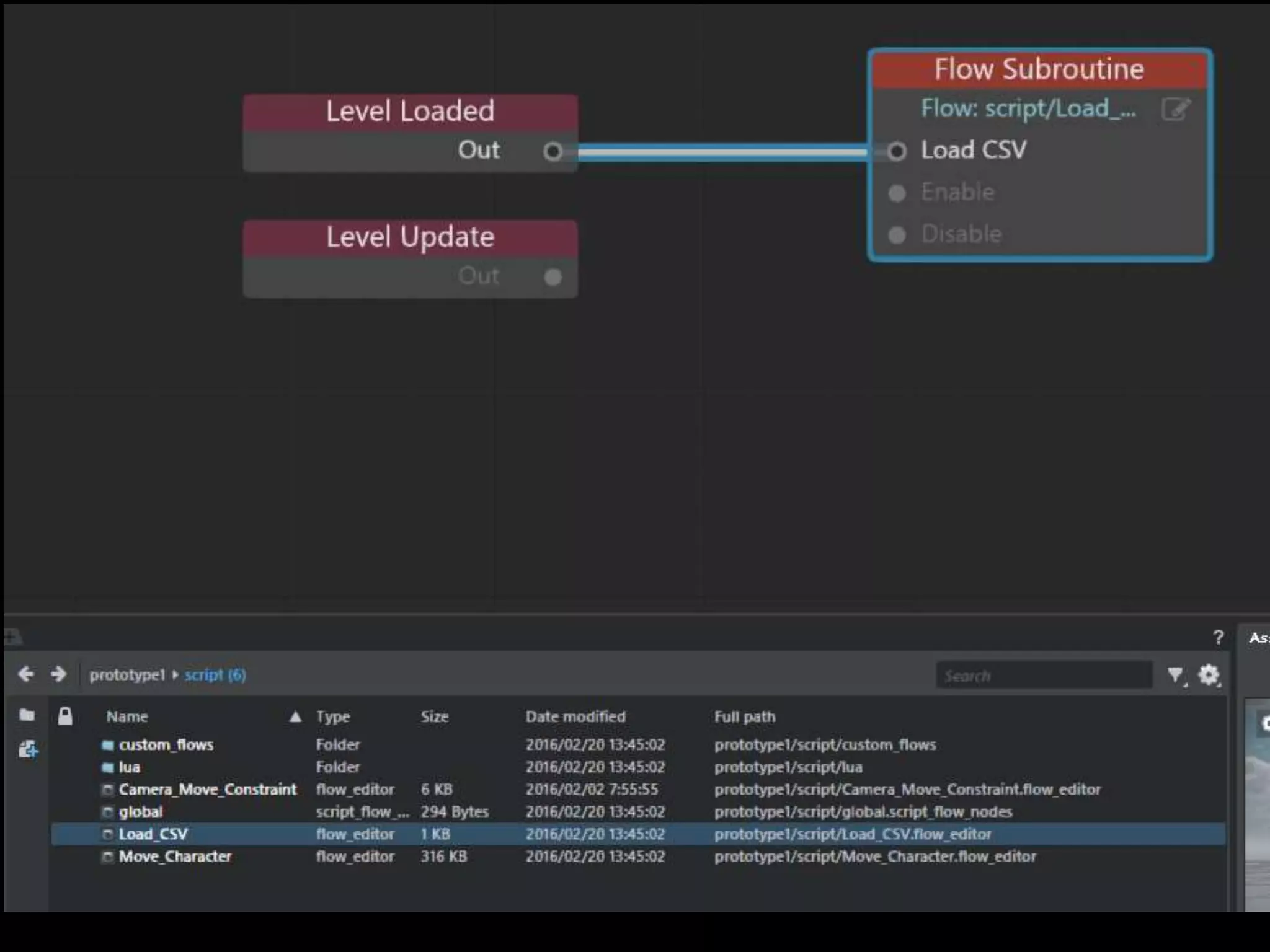Click the help question mark icon
The width and height of the screenshot is (1270, 952).
(1218, 637)
